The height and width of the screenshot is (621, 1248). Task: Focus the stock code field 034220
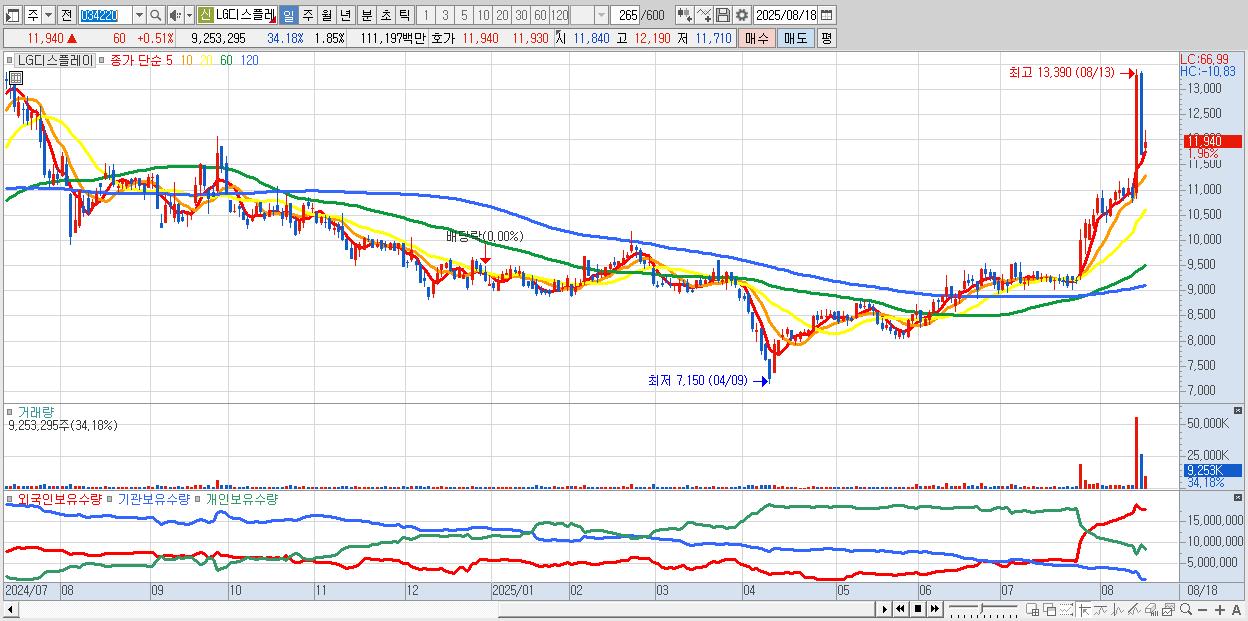[104, 16]
